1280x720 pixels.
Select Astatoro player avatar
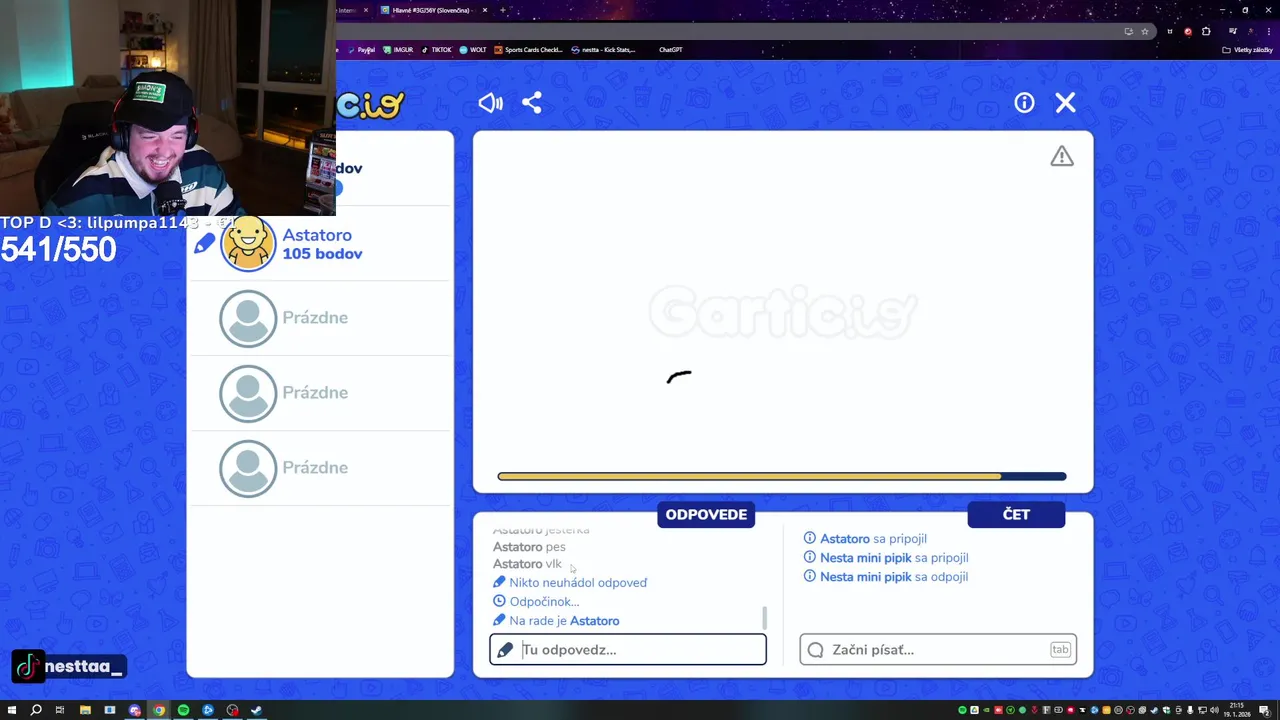pos(248,243)
